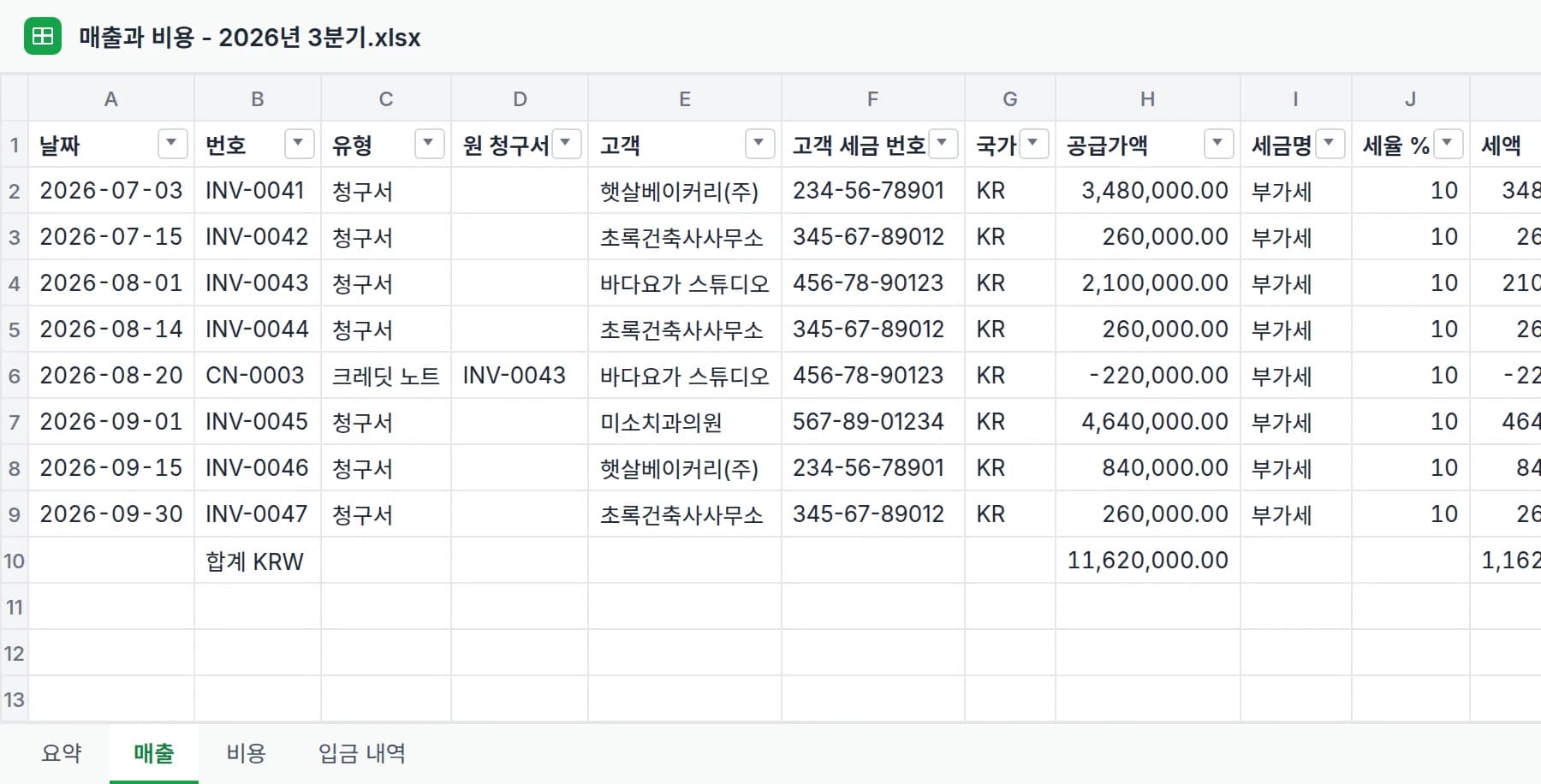Select column A header

(111, 98)
